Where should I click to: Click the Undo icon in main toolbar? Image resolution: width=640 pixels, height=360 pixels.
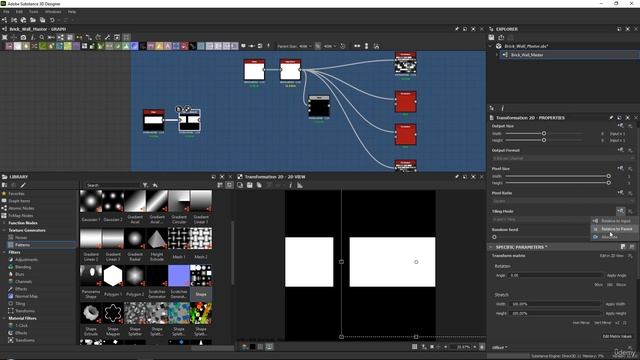52,20
